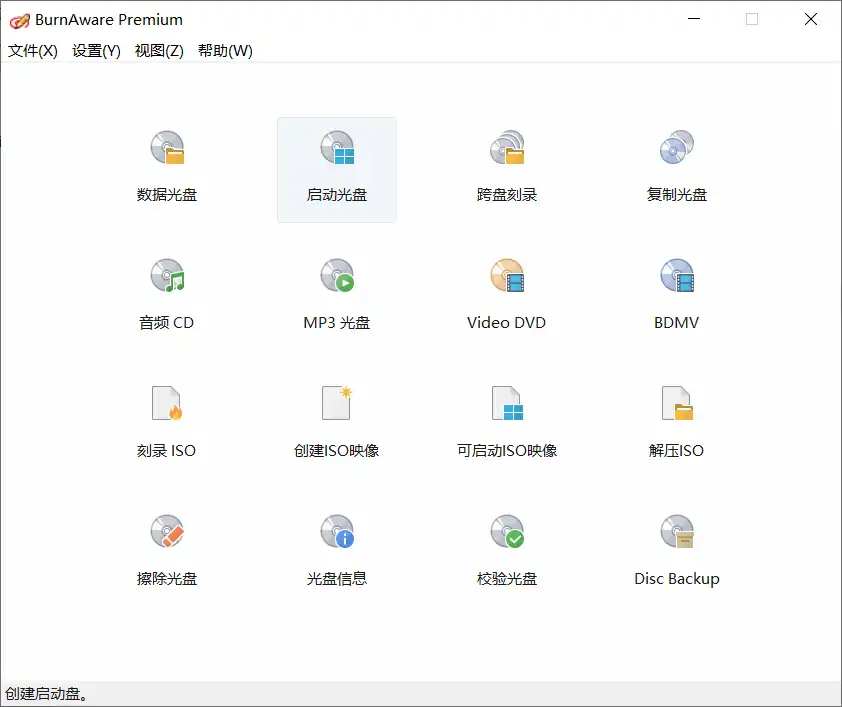Select the 擦除光盘 erase disc tool
Screen dimensions: 842x707
[x=167, y=554]
